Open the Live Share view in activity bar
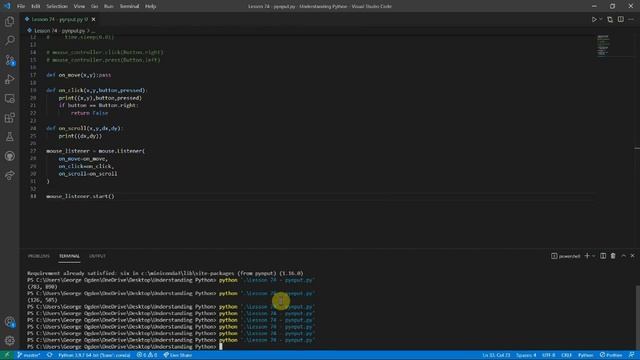 click(9, 176)
